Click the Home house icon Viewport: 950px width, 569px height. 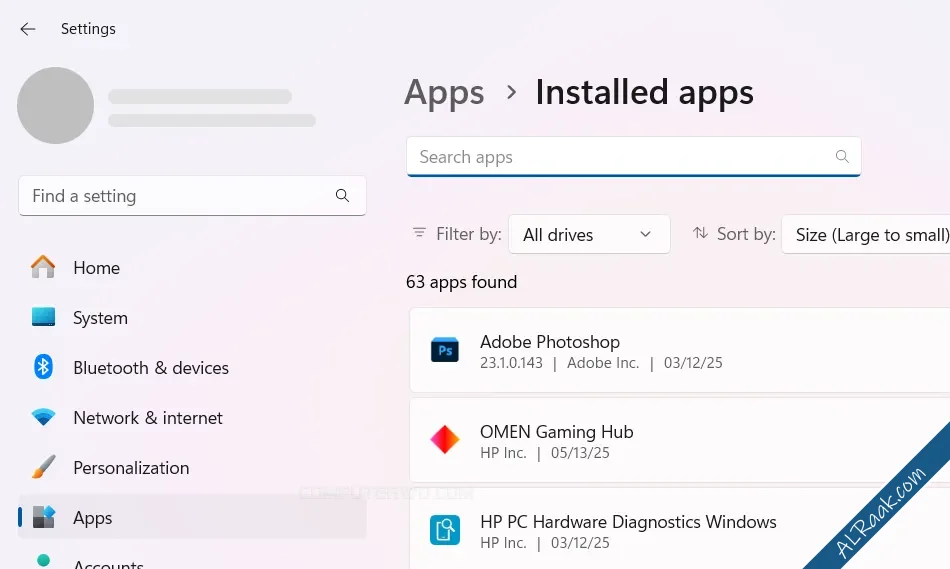[43, 267]
